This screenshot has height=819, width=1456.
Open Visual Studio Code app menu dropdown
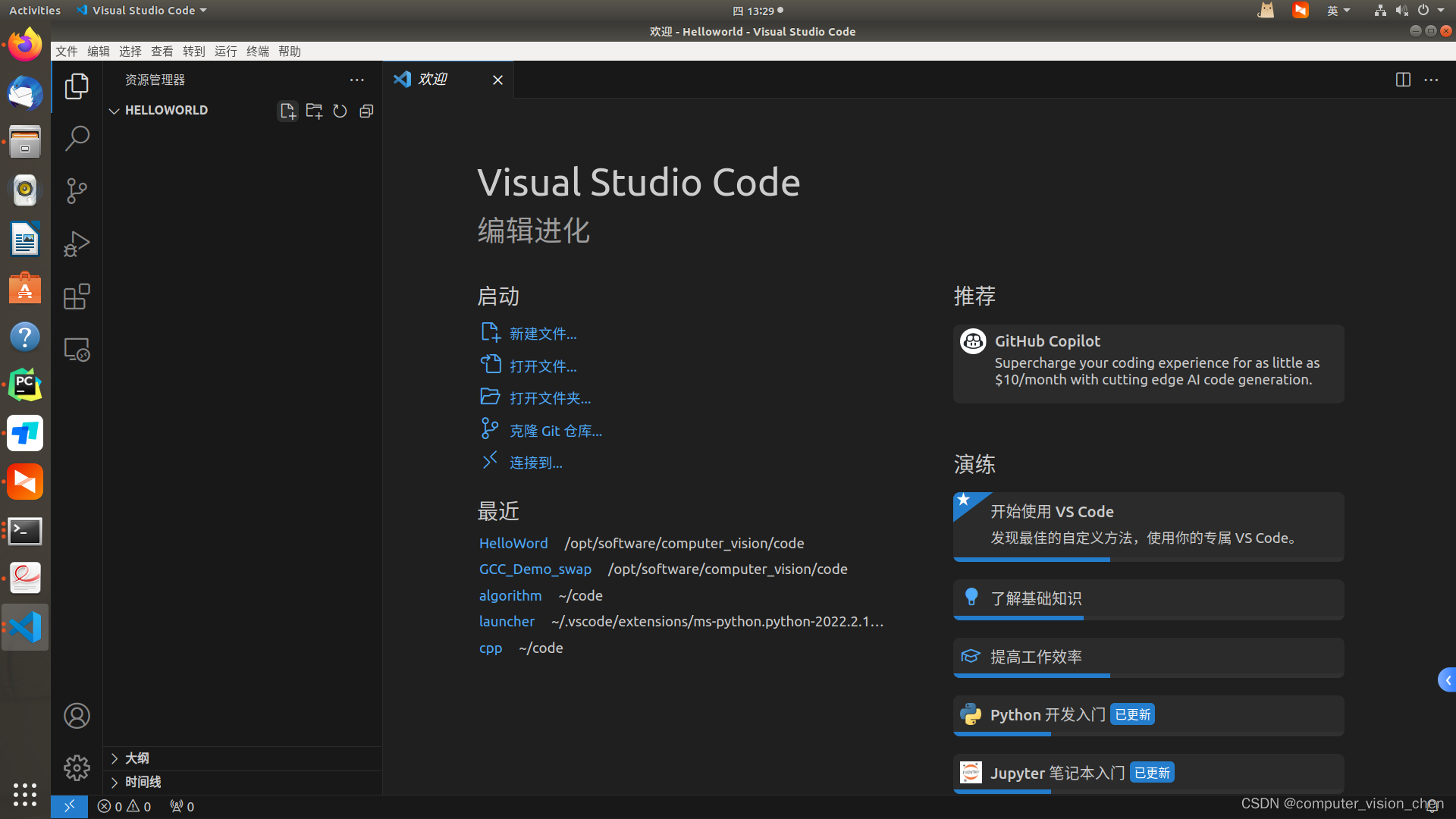pos(142,11)
